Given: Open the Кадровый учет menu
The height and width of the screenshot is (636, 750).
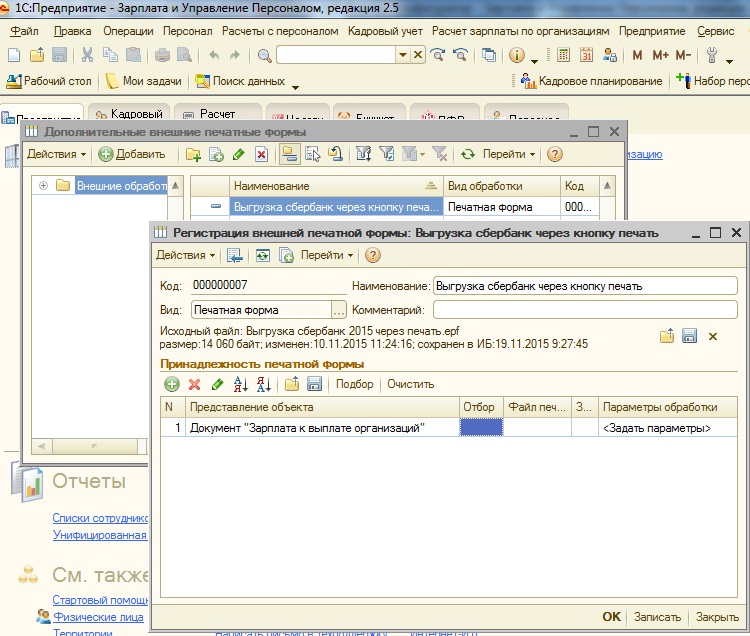Looking at the screenshot, I should tap(385, 31).
